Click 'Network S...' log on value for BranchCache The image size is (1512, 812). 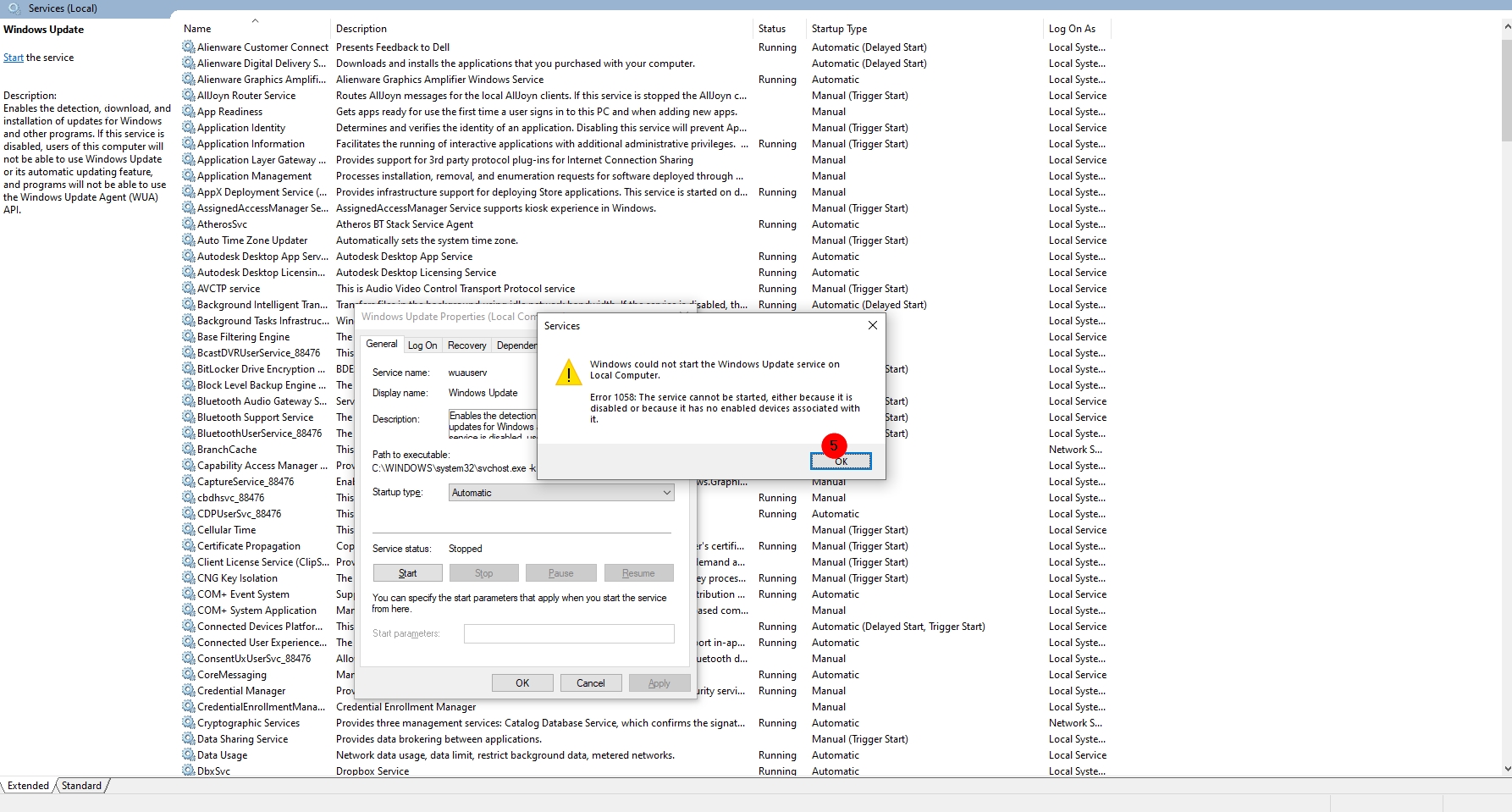click(1075, 450)
